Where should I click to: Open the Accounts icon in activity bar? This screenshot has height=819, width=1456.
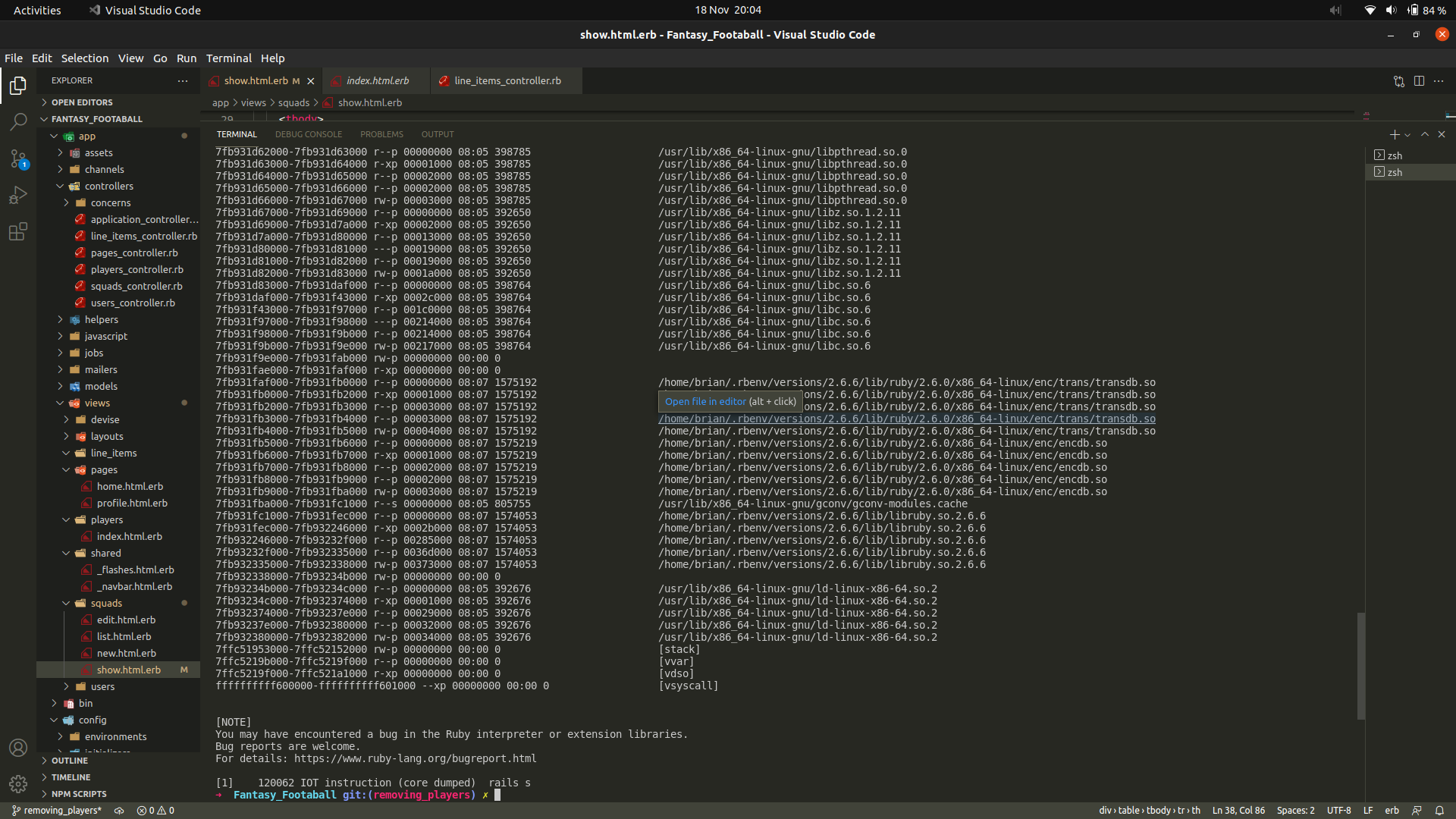point(18,748)
